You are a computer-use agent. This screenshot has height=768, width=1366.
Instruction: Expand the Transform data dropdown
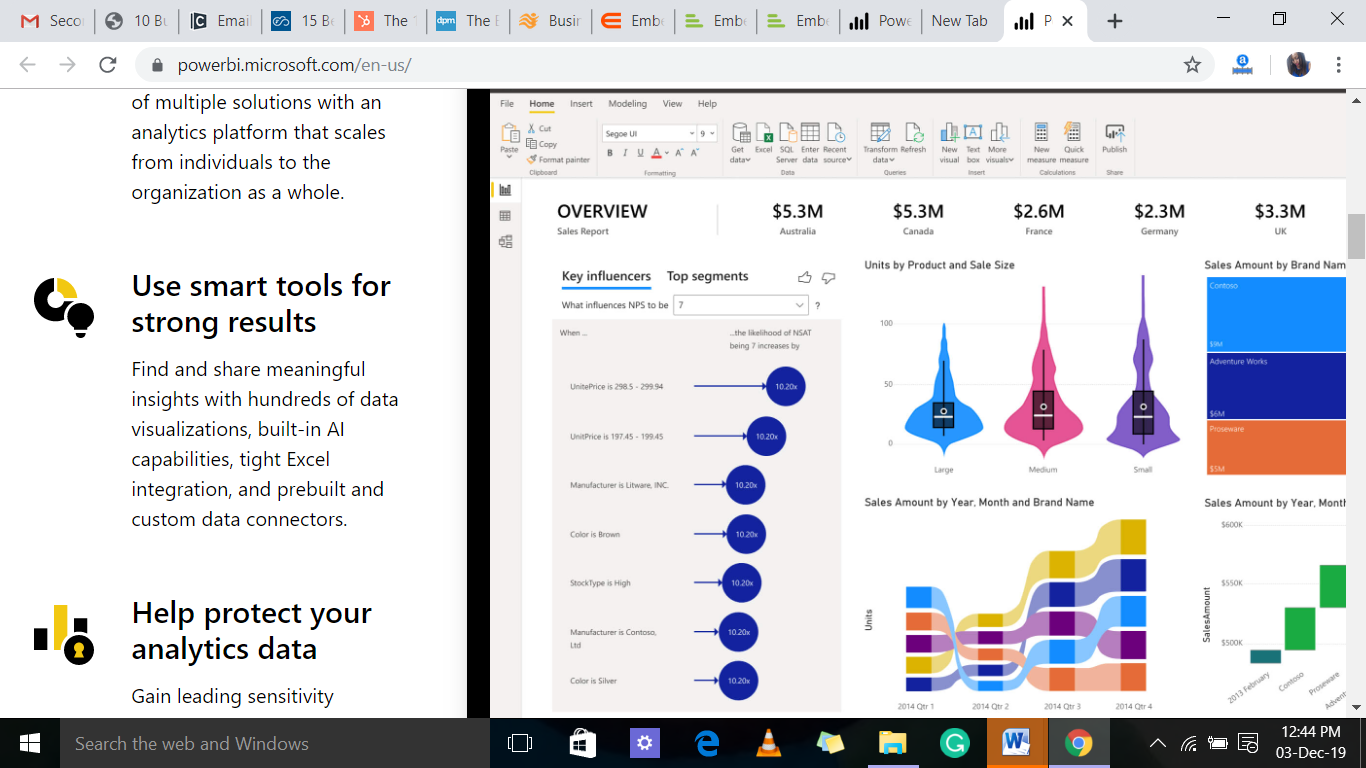tap(881, 159)
